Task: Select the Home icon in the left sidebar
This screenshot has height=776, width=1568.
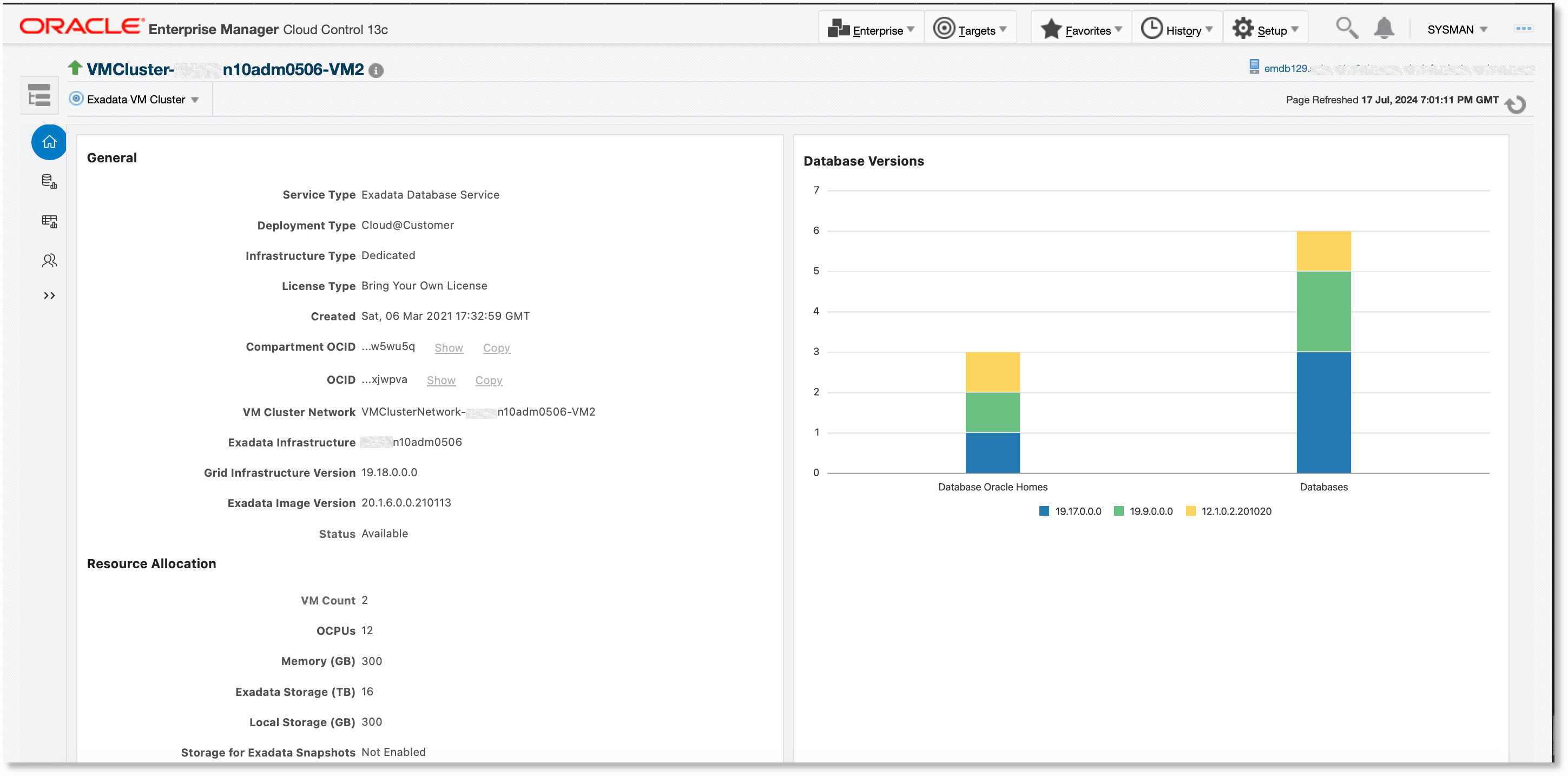Action: 48,142
